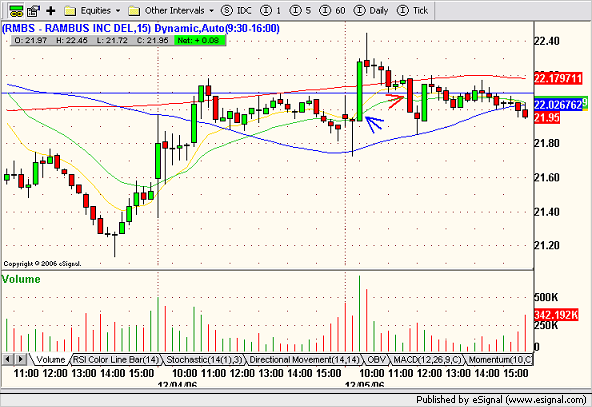Open the RSI Color Line Bar(14) tab
592x407 pixels.
(116, 359)
